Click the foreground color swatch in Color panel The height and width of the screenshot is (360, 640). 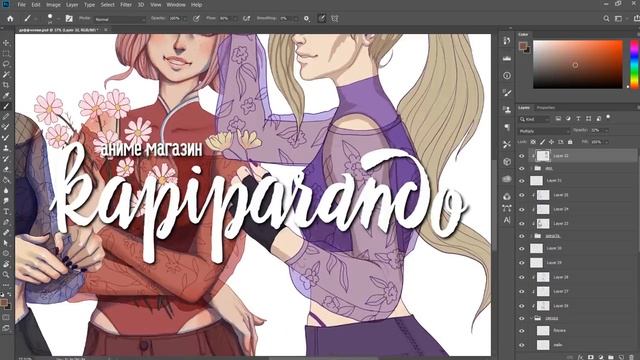pyautogui.click(x=522, y=46)
